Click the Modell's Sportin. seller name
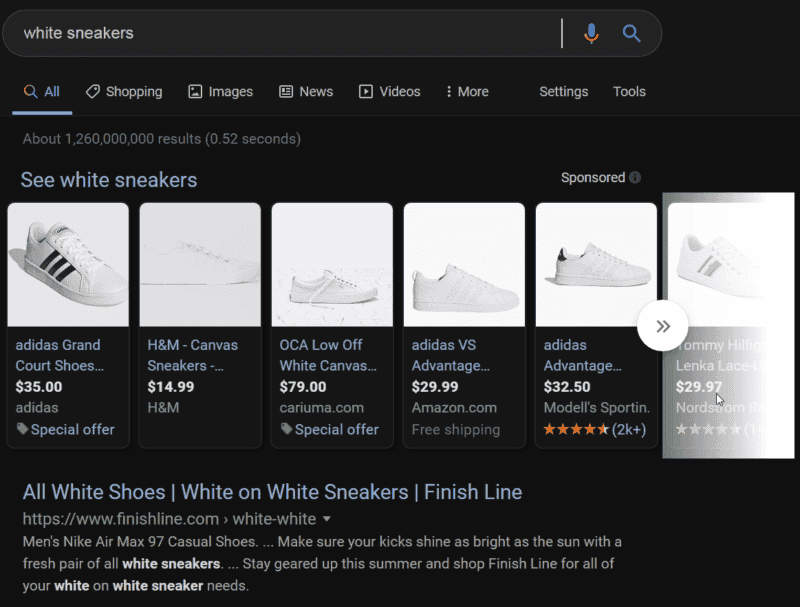This screenshot has width=800, height=607. coord(597,408)
